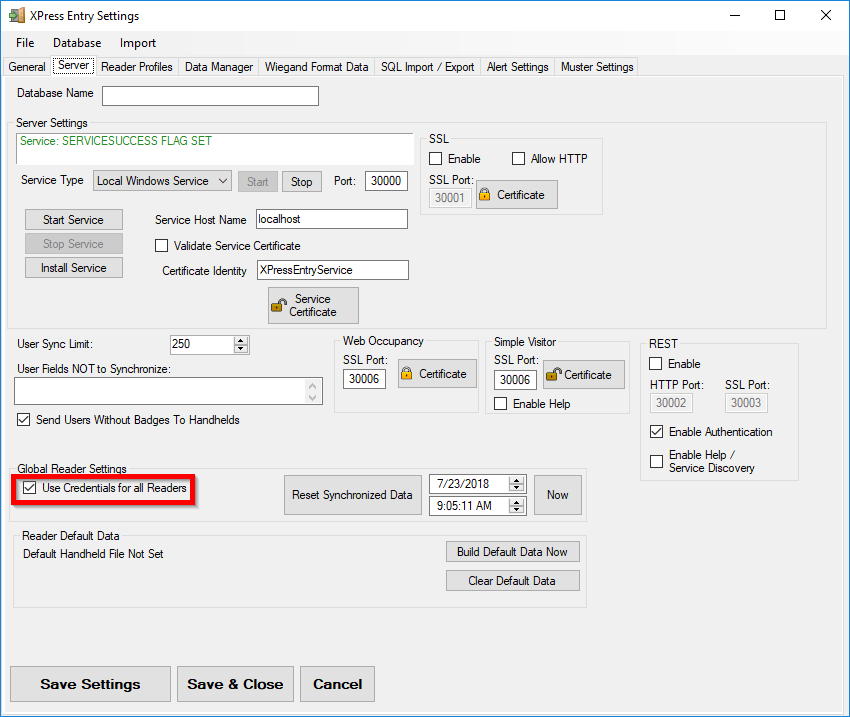This screenshot has height=717, width=850.
Task: Click the Service Certificate unlocked padlock button
Action: pyautogui.click(x=313, y=305)
